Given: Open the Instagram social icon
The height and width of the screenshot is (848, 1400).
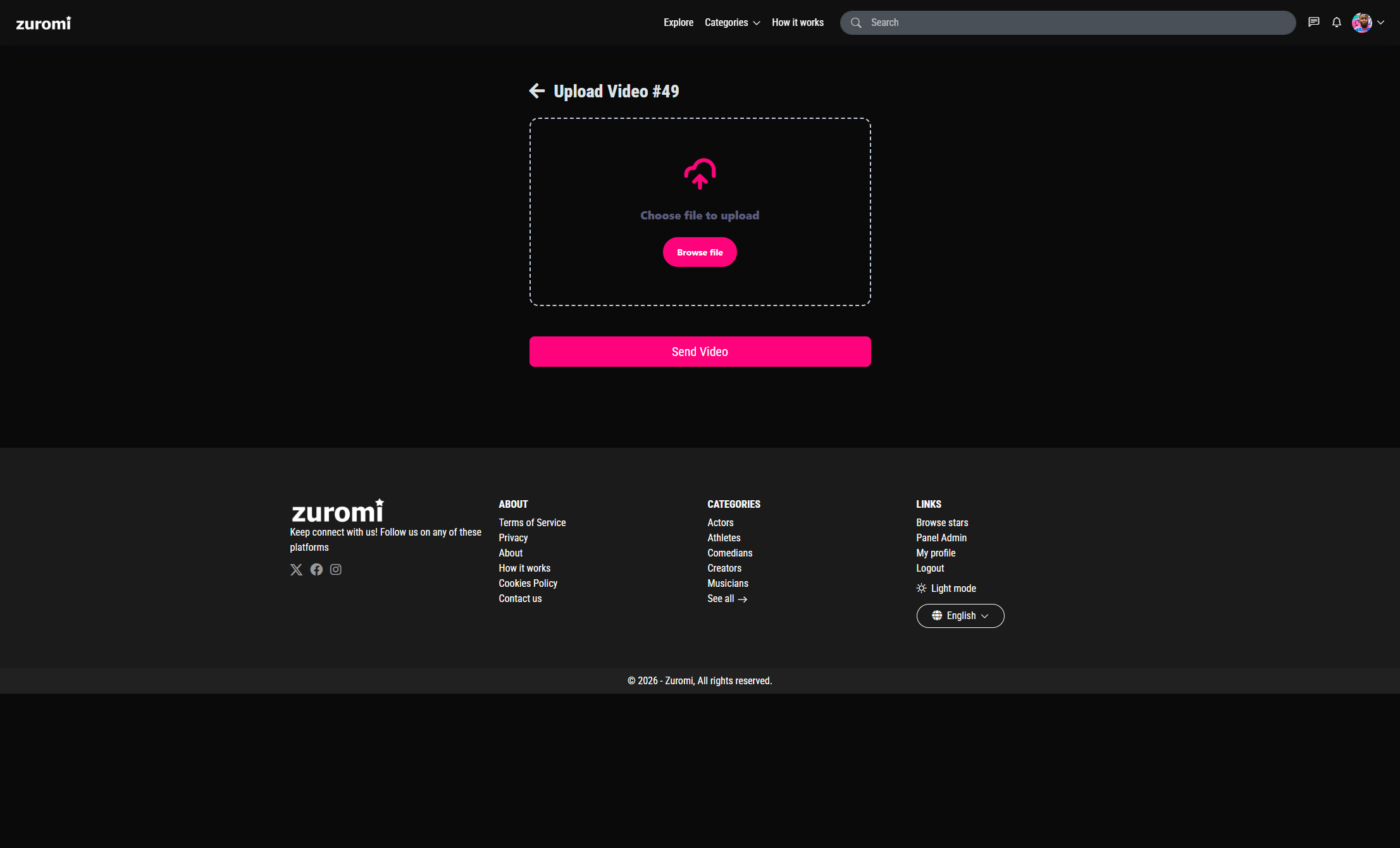Looking at the screenshot, I should pyautogui.click(x=336, y=570).
